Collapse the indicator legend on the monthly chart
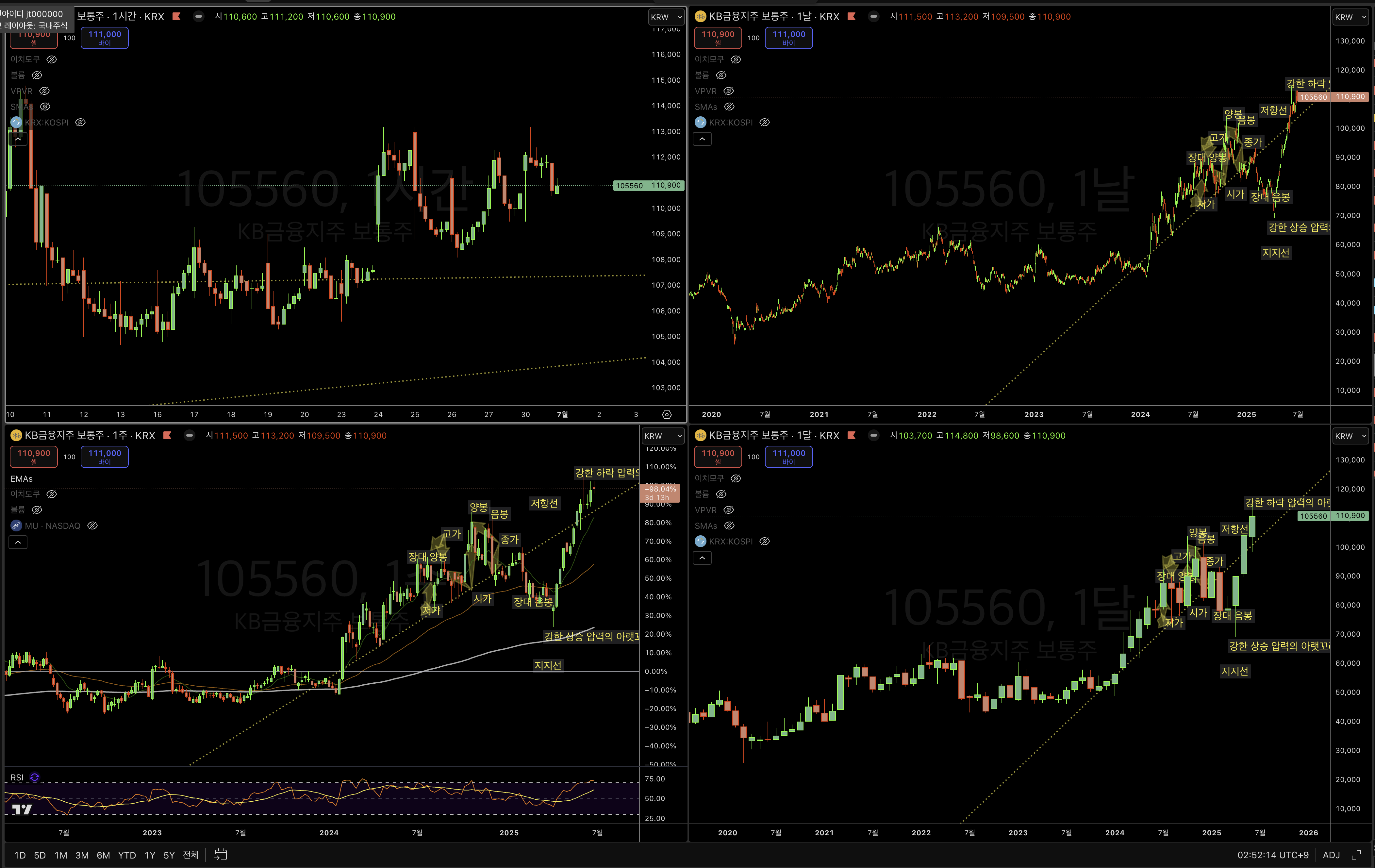This screenshot has width=1375, height=868. coord(702,557)
